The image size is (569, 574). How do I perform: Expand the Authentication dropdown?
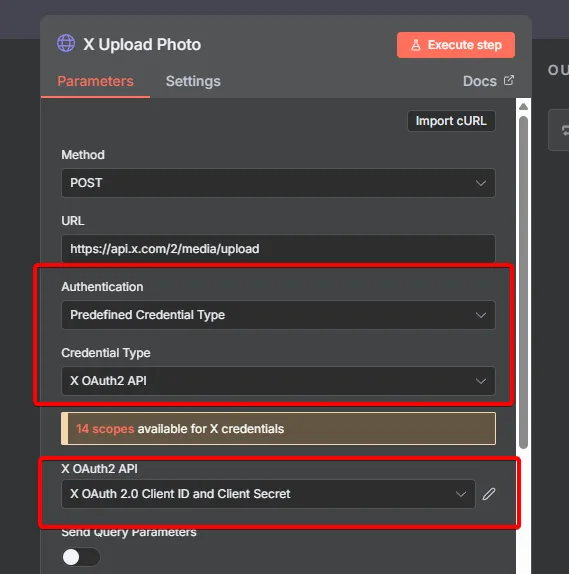(x=278, y=315)
